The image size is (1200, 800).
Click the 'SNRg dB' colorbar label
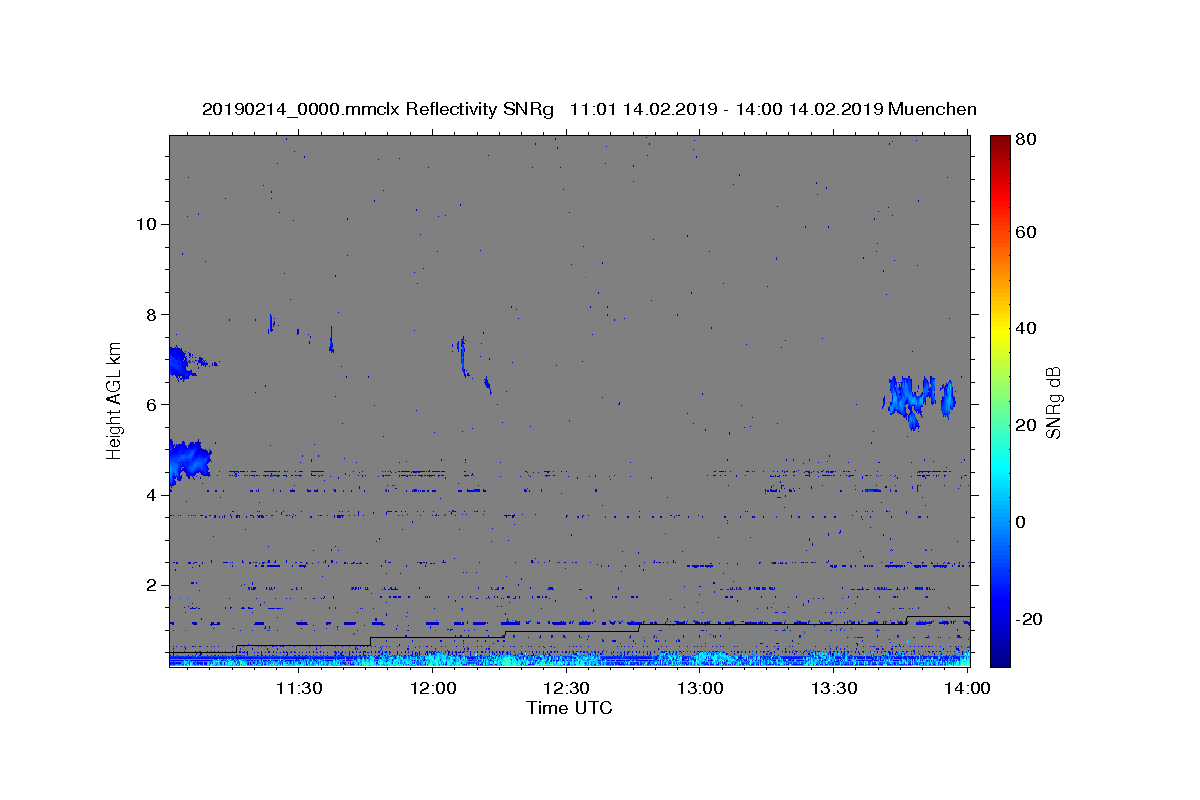1053,402
